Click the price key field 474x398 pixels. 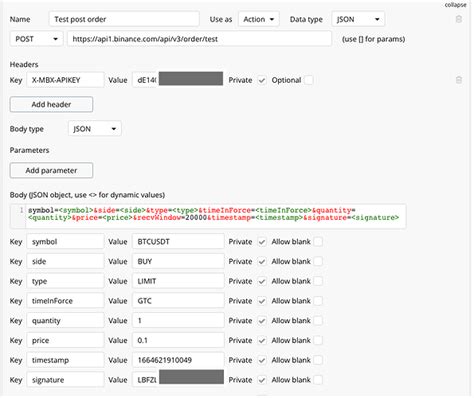[x=65, y=340]
